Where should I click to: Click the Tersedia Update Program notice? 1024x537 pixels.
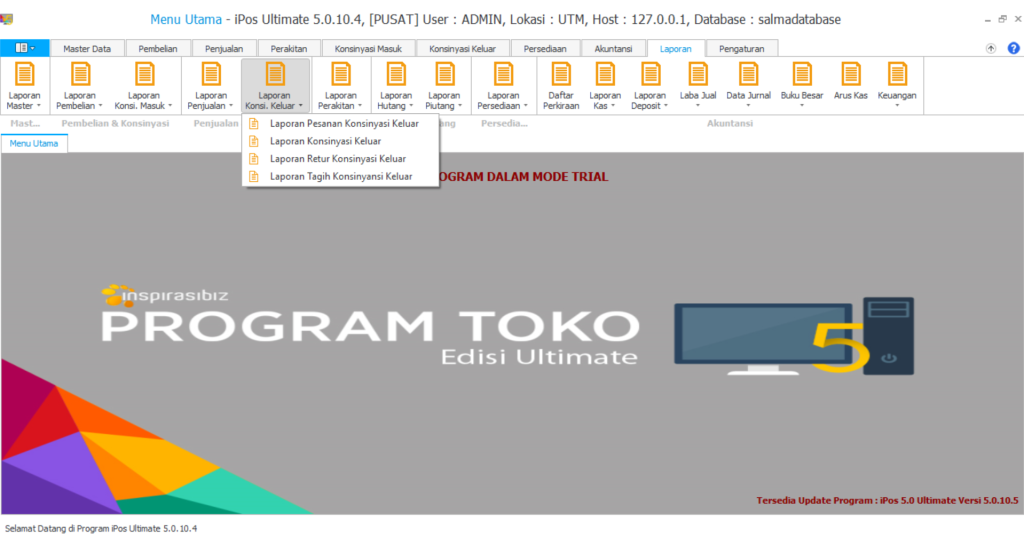887,500
